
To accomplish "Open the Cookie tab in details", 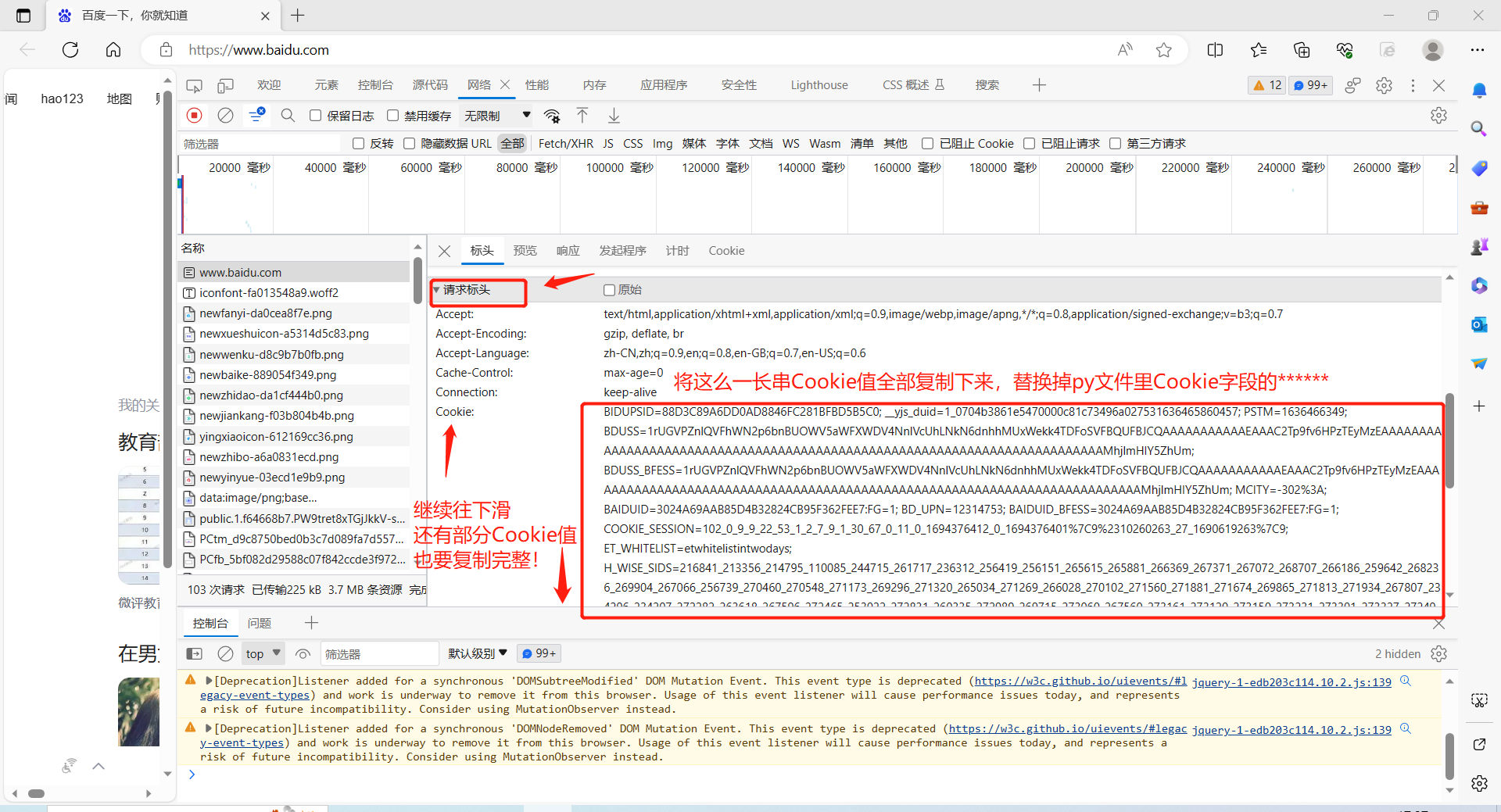I will pos(726,251).
